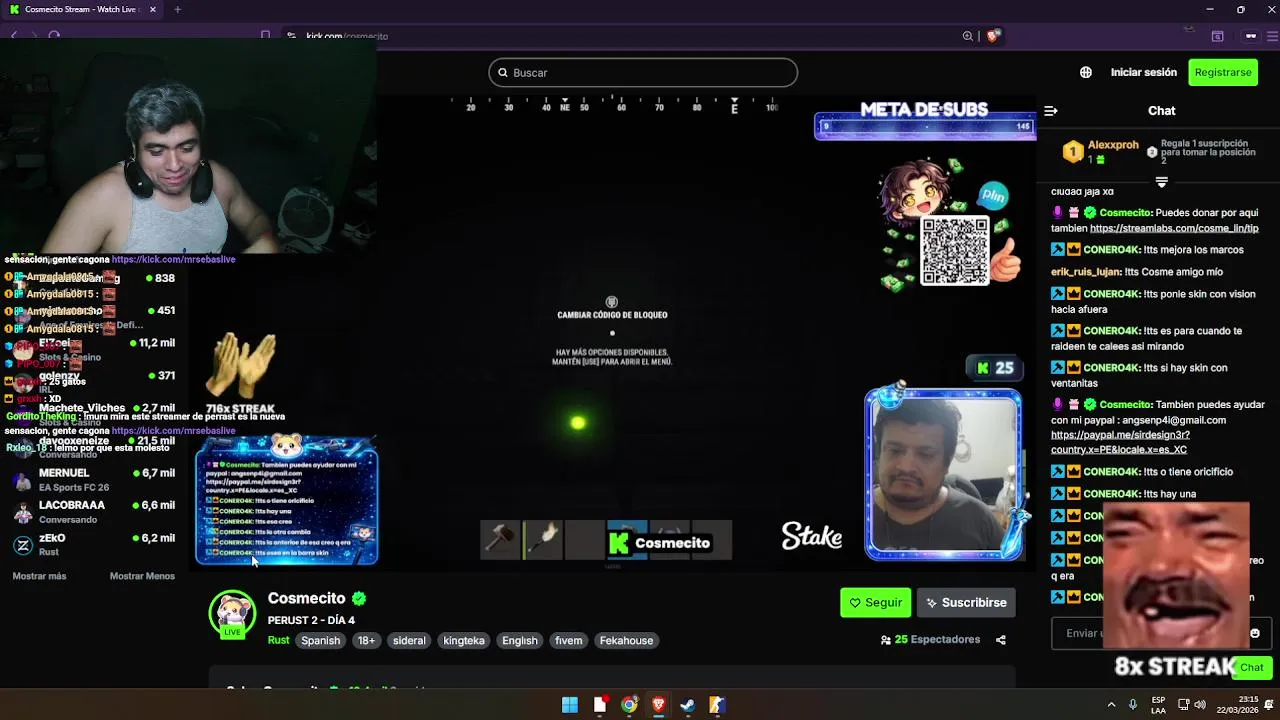
Task: Click Cosmecito username in first chat message
Action: pyautogui.click(x=1125, y=213)
